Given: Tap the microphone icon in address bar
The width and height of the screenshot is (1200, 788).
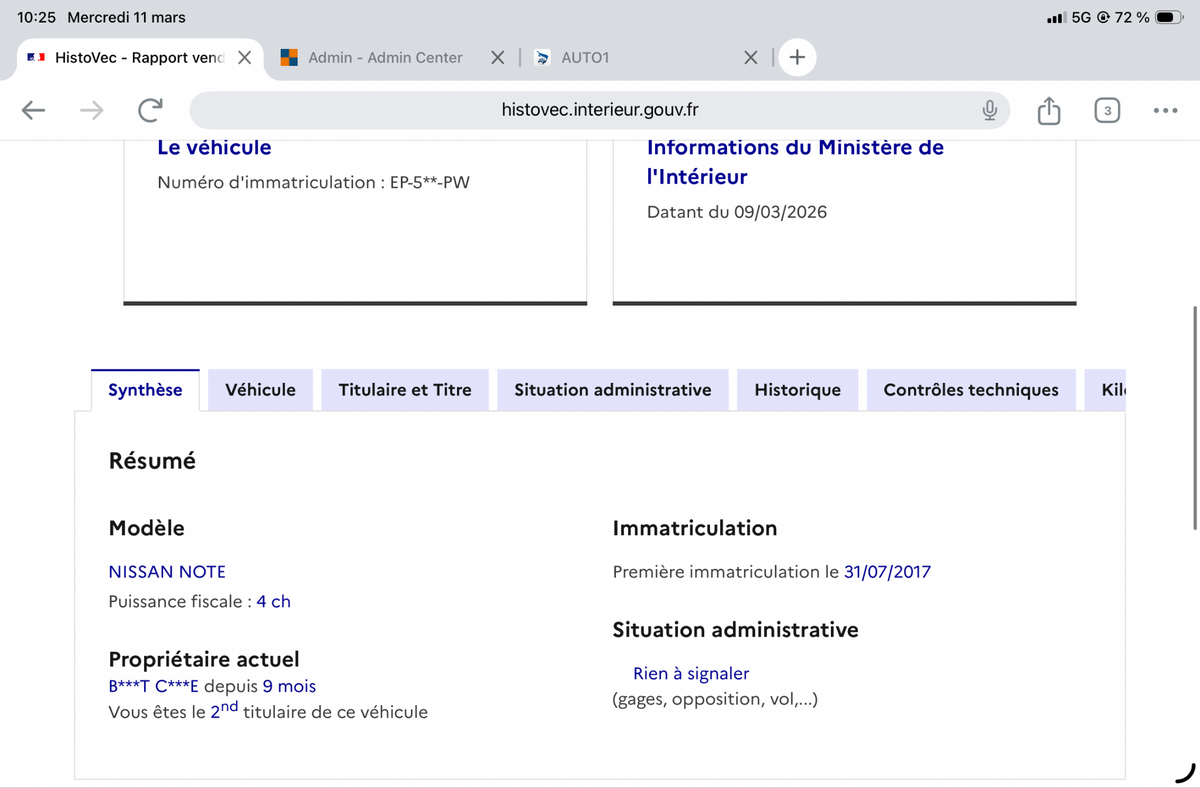Looking at the screenshot, I should click(x=989, y=110).
